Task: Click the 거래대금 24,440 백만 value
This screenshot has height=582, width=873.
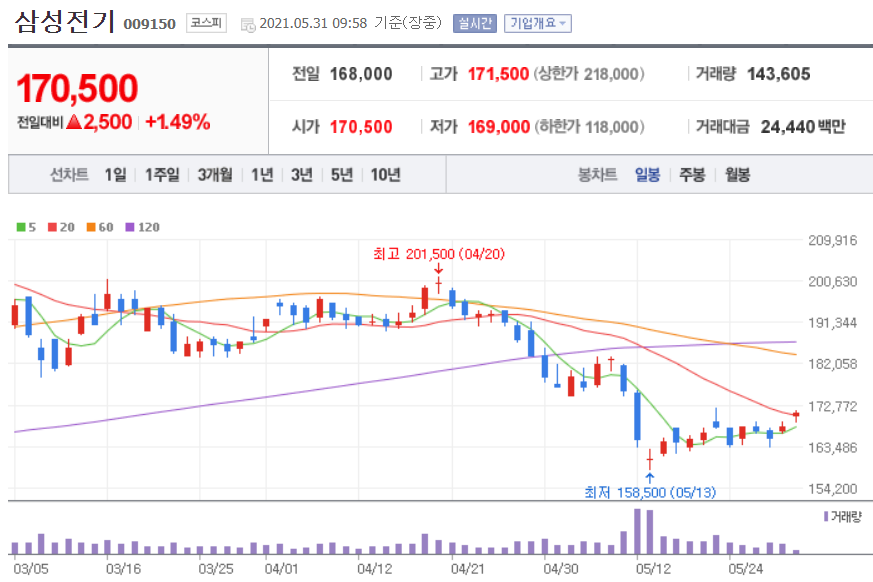Action: [x=803, y=127]
